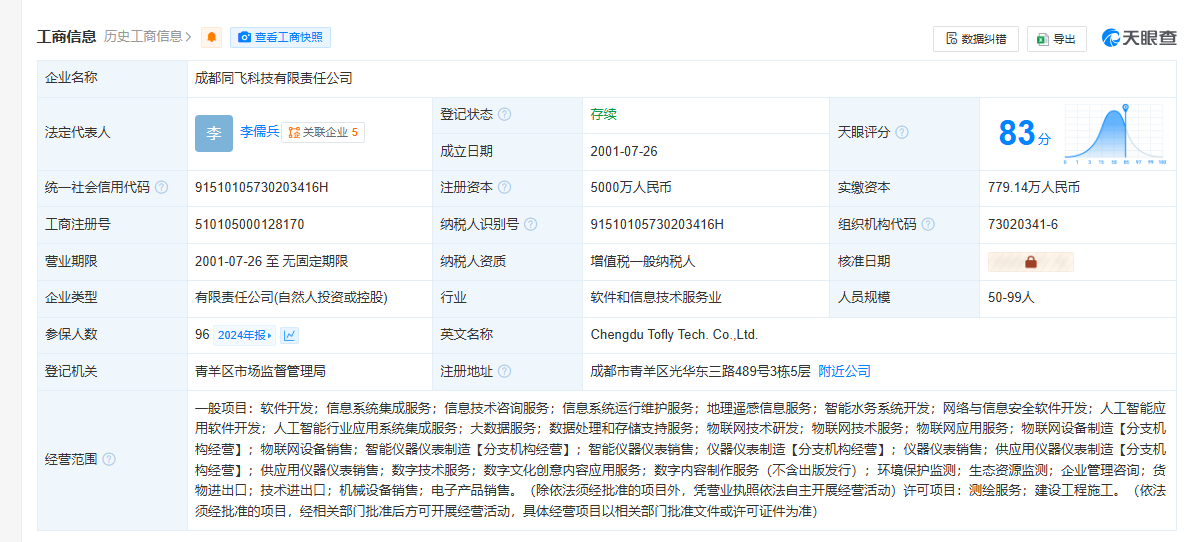Open legal representative 李儒兵 link
The width and height of the screenshot is (1185, 542).
[x=259, y=131]
